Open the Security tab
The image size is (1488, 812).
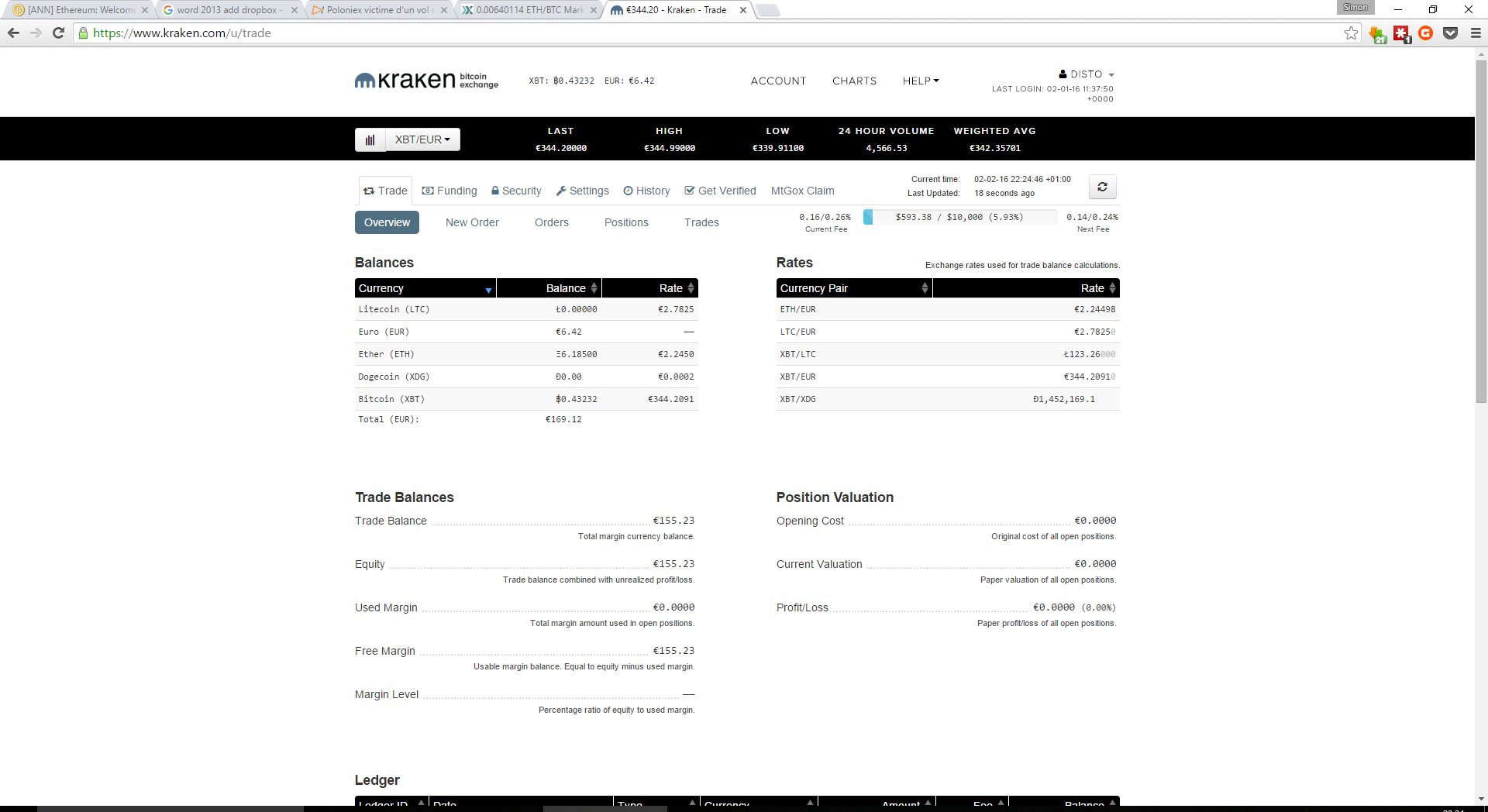(516, 191)
